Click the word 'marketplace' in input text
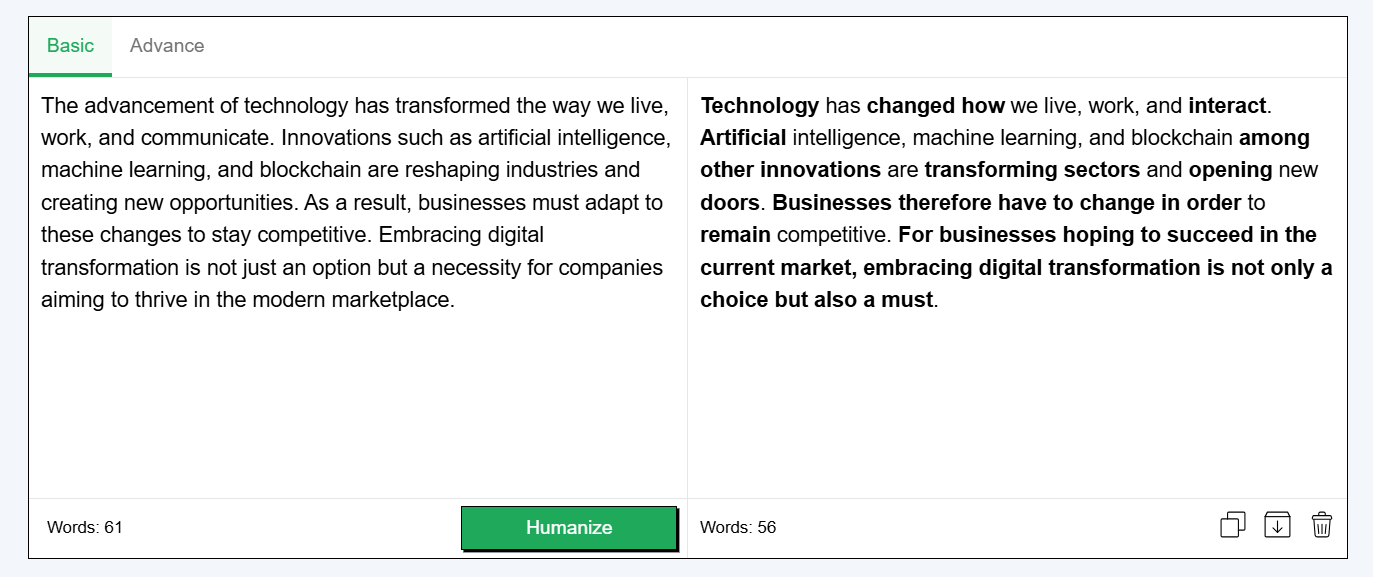The height and width of the screenshot is (577, 1373). coord(396,300)
